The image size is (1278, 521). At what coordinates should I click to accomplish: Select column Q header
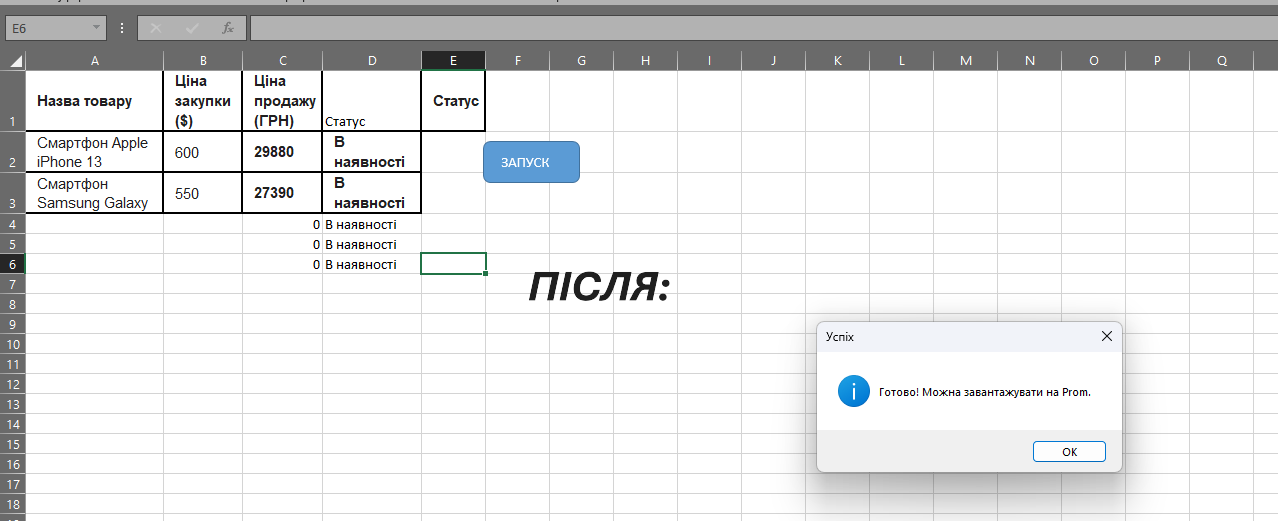tap(1222, 61)
